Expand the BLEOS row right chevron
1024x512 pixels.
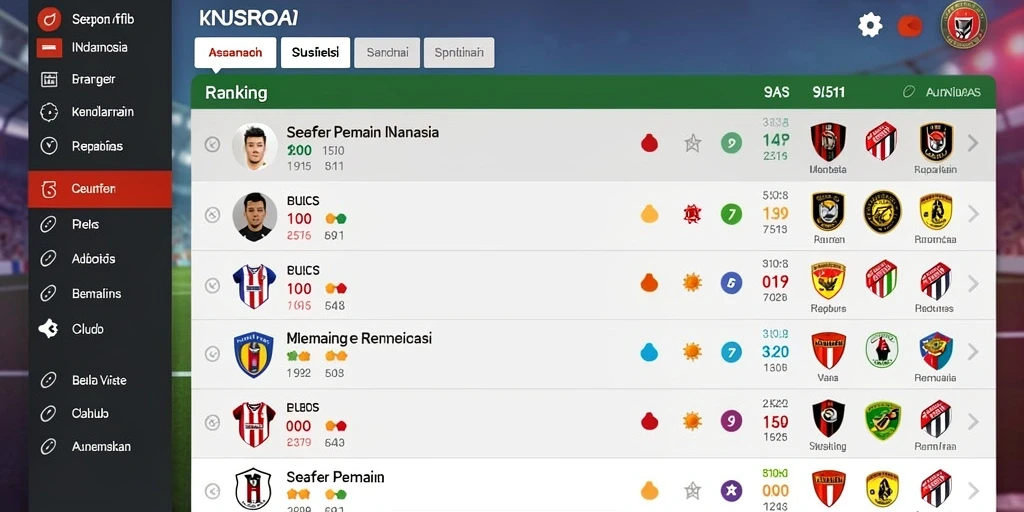(973, 421)
